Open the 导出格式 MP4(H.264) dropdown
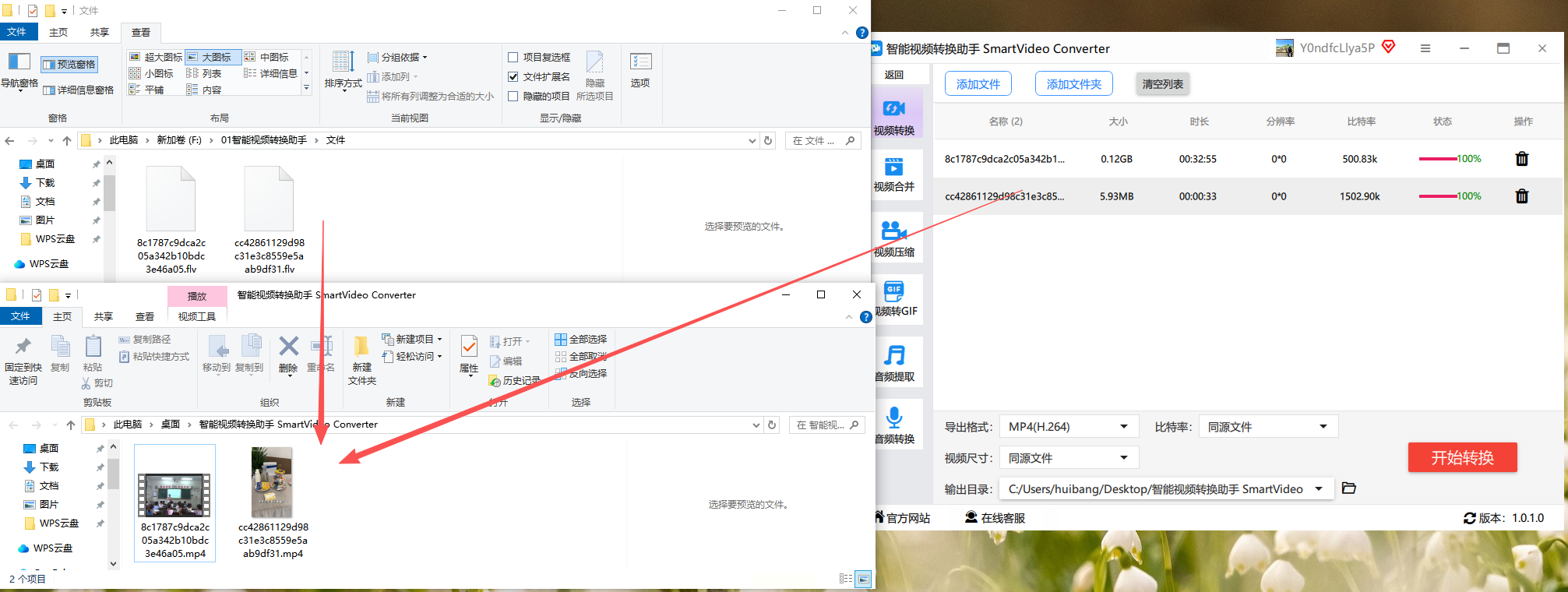This screenshot has width=1568, height=592. tap(1069, 427)
